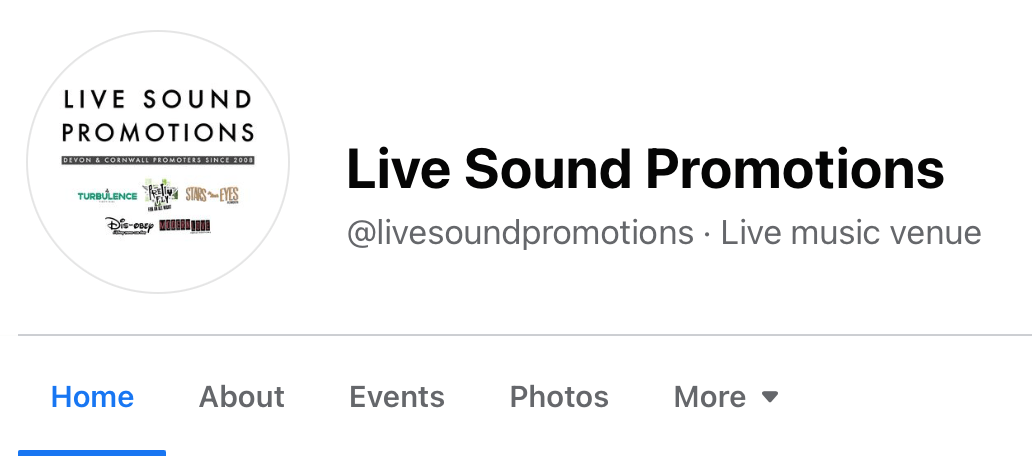Click the LIVE SOUND text in the avatar
1032x456 pixels.
click(x=158, y=100)
